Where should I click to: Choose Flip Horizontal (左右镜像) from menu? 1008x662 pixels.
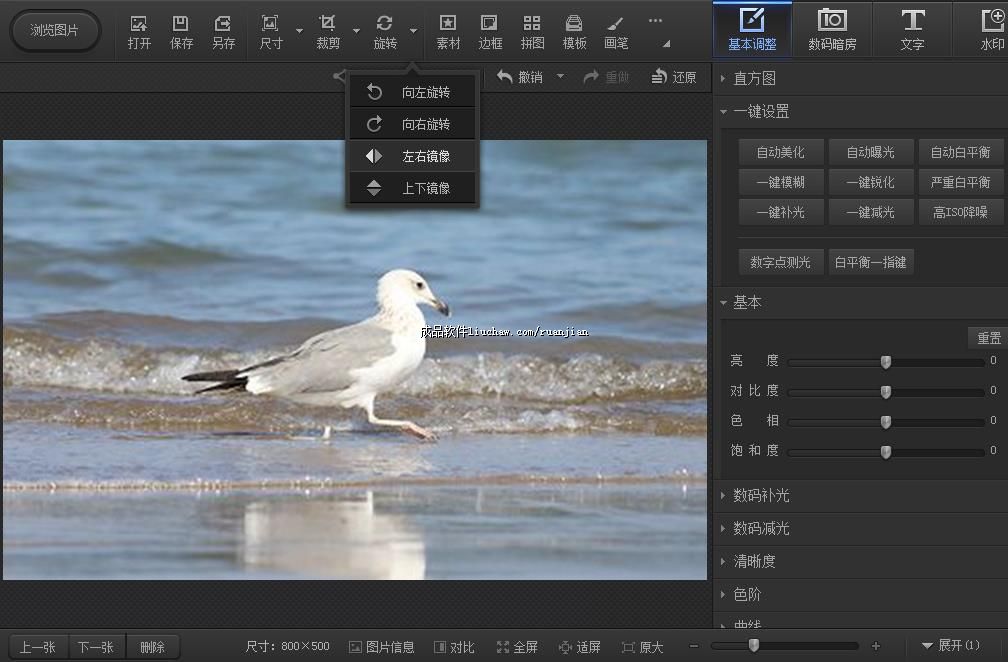point(413,157)
